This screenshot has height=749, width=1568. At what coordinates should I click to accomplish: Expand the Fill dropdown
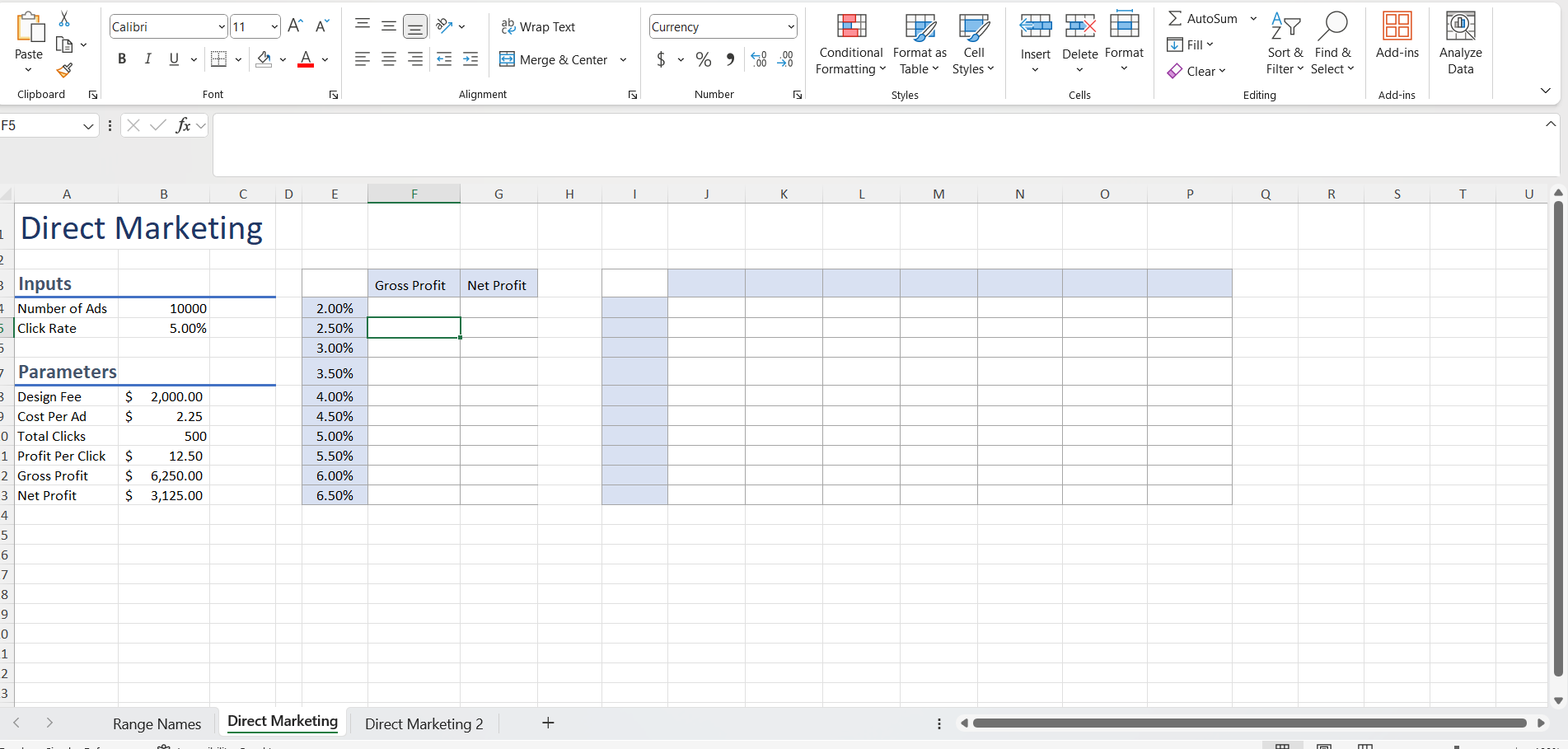coord(1210,44)
